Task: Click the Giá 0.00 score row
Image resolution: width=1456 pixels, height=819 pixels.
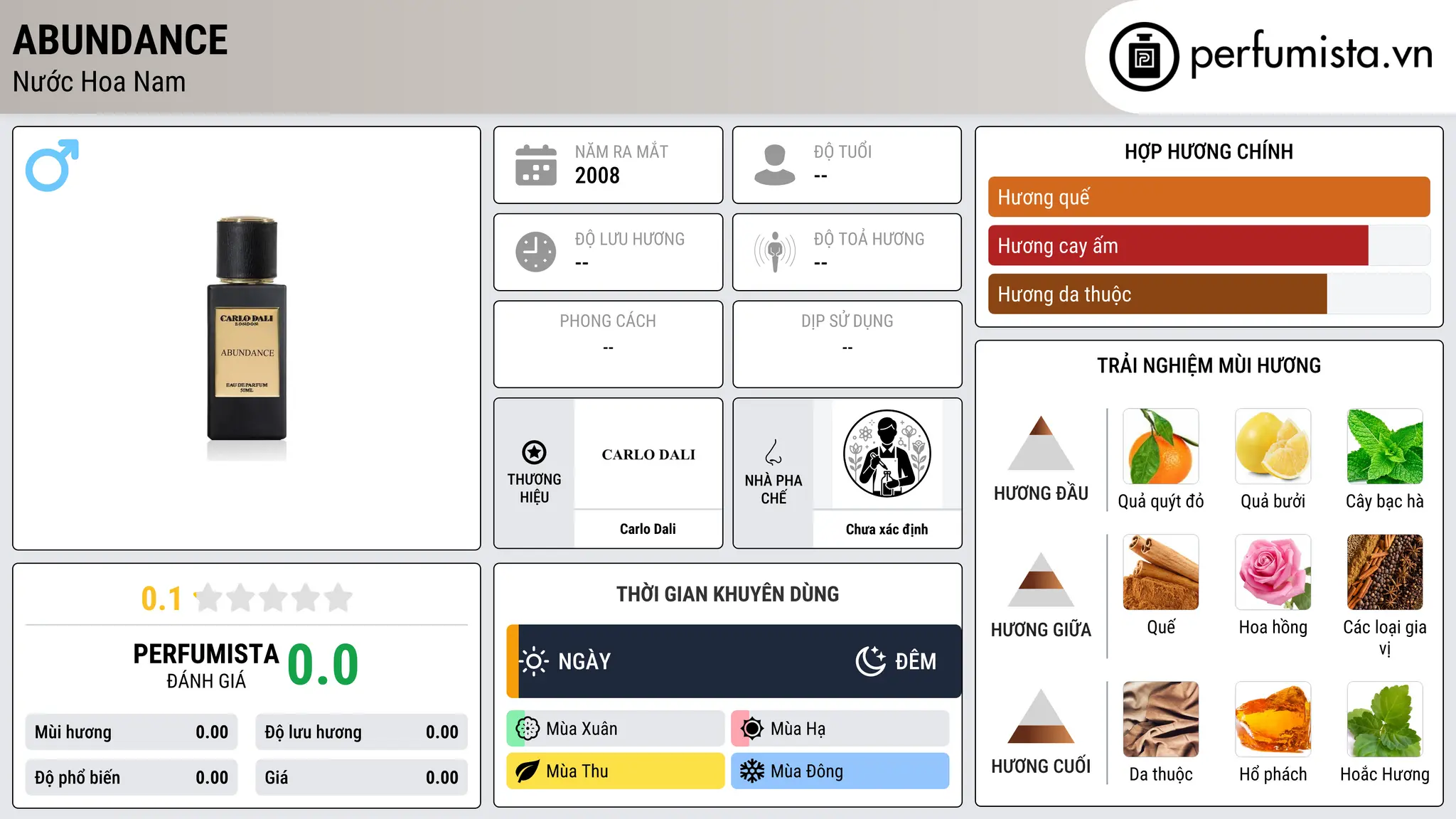Action: 362,778
